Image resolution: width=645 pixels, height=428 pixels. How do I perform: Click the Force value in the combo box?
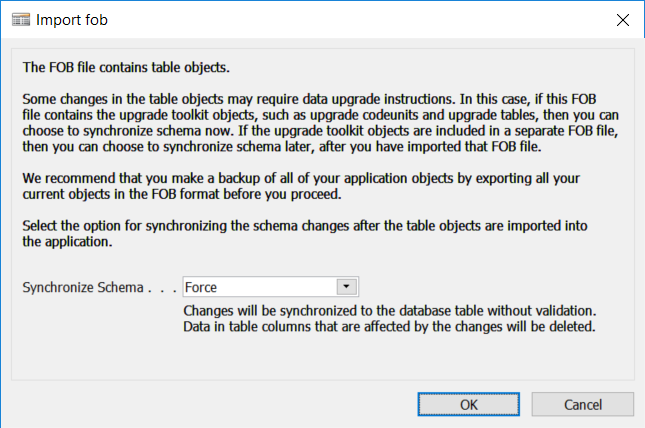pyautogui.click(x=200, y=287)
